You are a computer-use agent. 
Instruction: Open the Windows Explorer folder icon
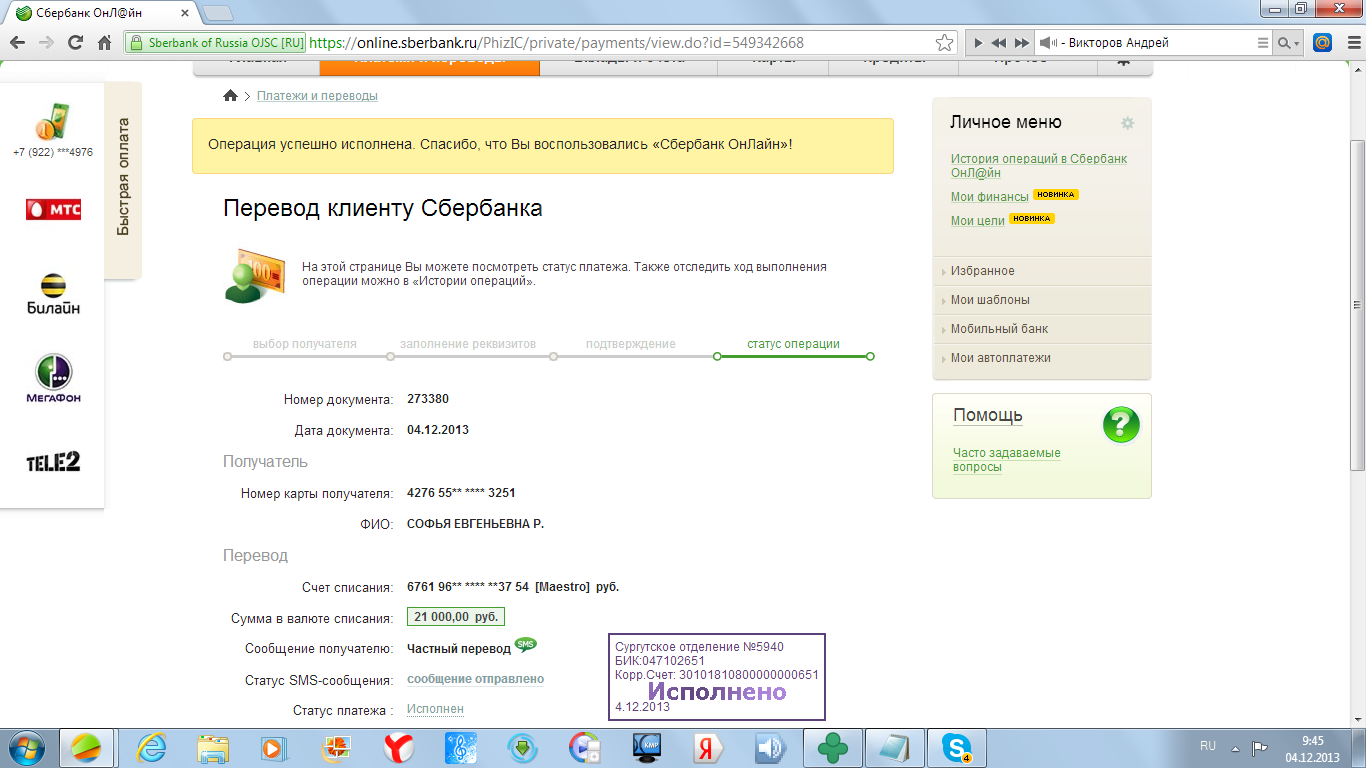pyautogui.click(x=213, y=747)
